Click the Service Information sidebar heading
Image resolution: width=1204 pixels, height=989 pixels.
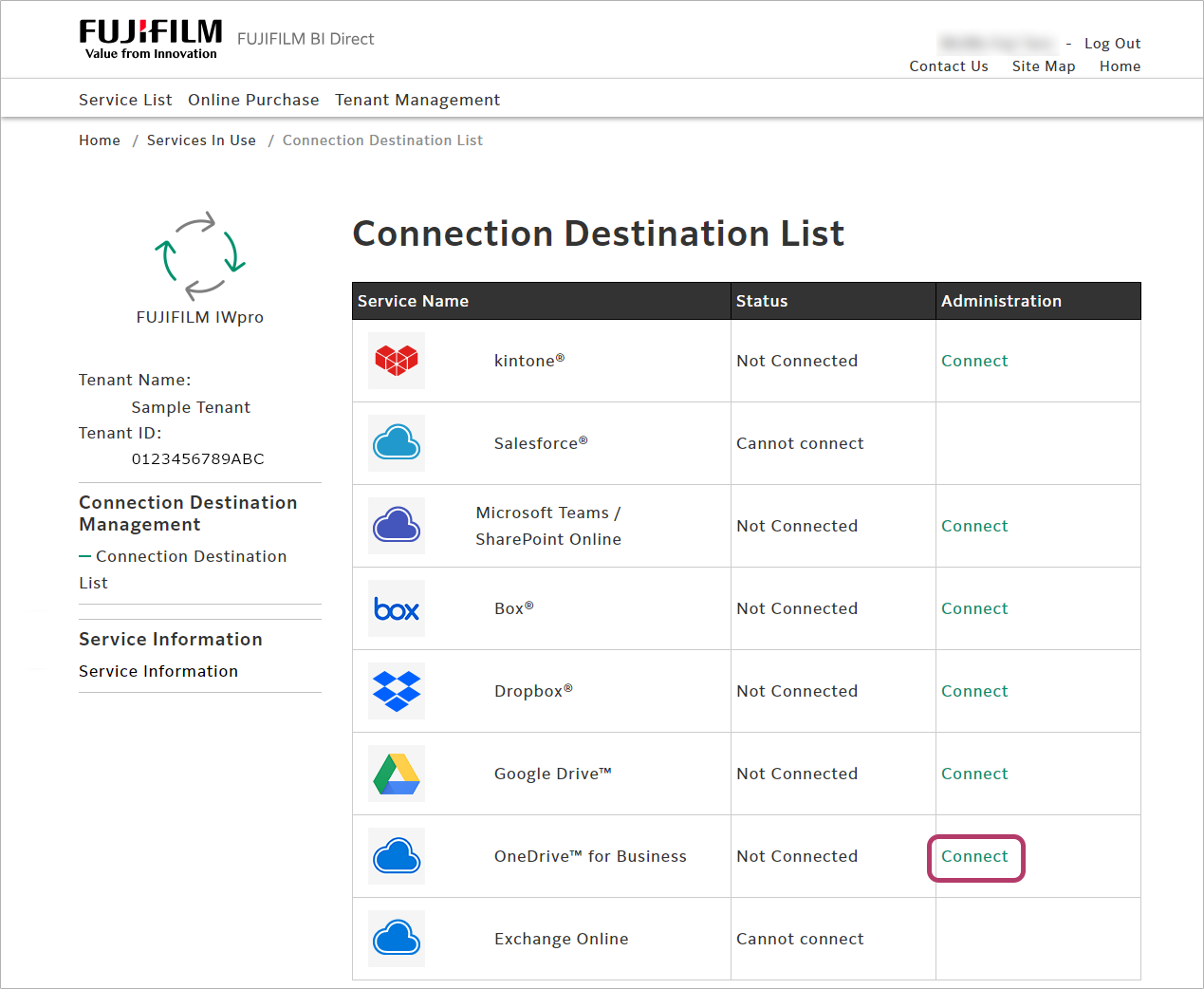click(171, 639)
